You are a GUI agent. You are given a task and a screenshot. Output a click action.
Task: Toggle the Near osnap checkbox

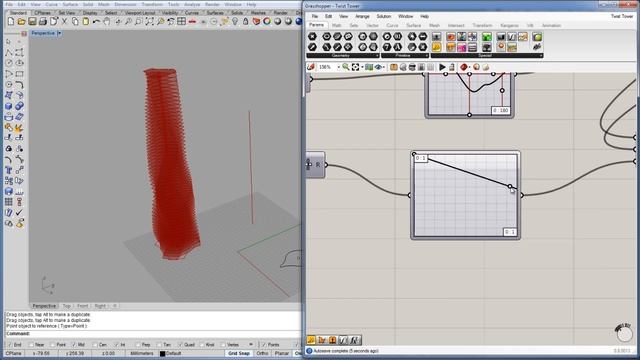pyautogui.click(x=31, y=345)
